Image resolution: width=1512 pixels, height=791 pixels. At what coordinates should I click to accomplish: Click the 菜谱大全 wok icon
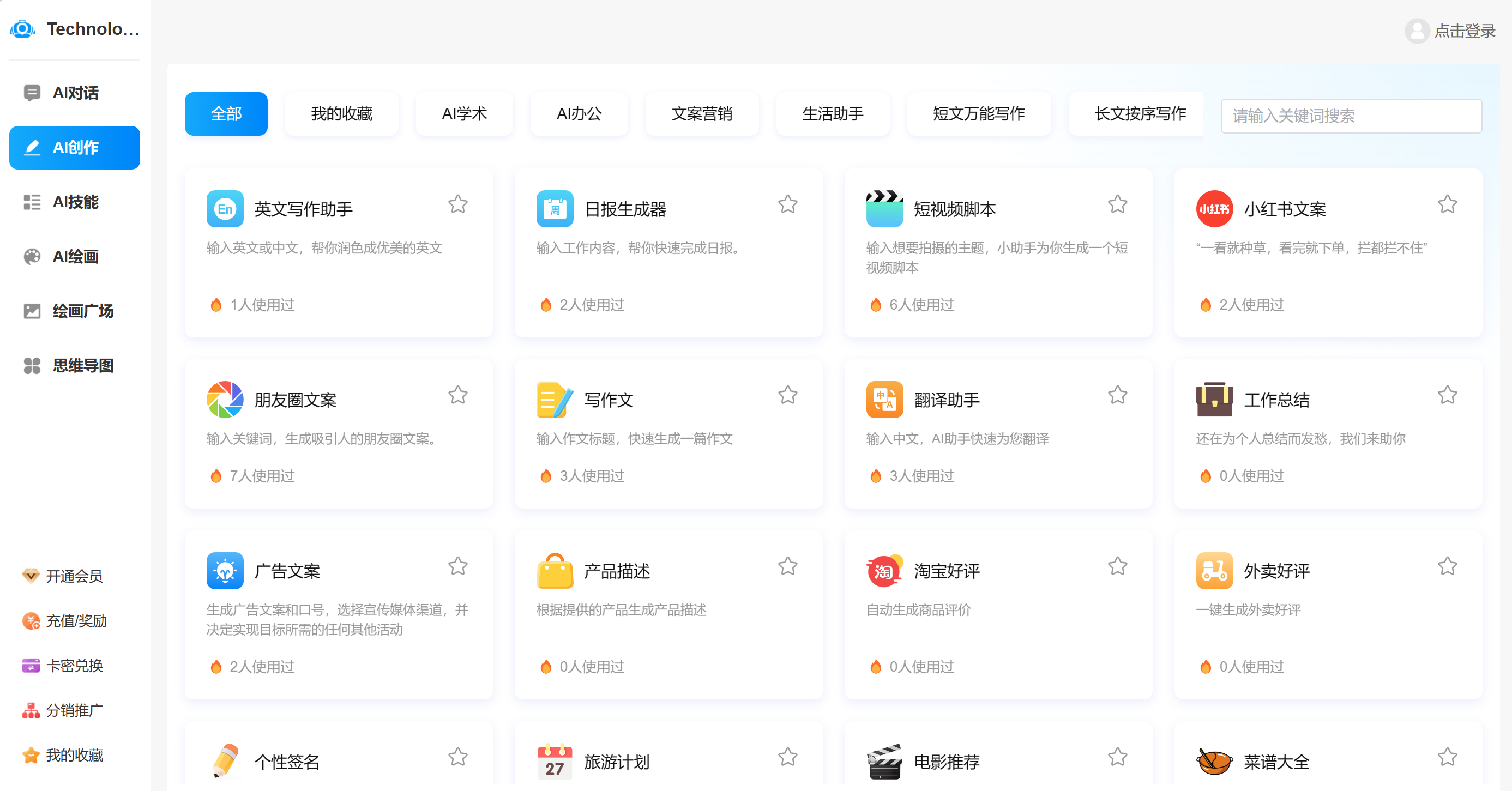tap(1214, 762)
